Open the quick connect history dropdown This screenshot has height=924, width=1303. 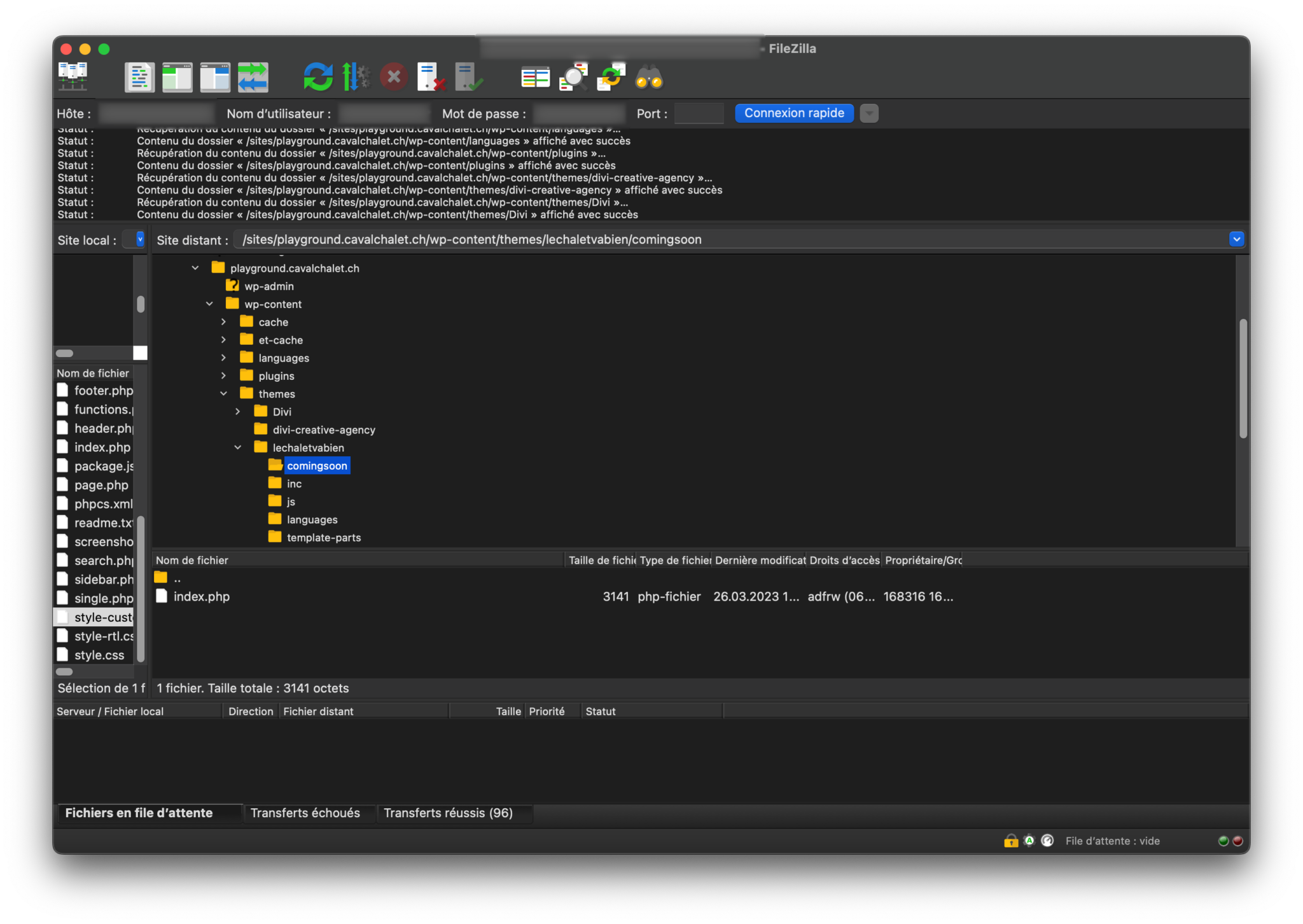coord(868,113)
